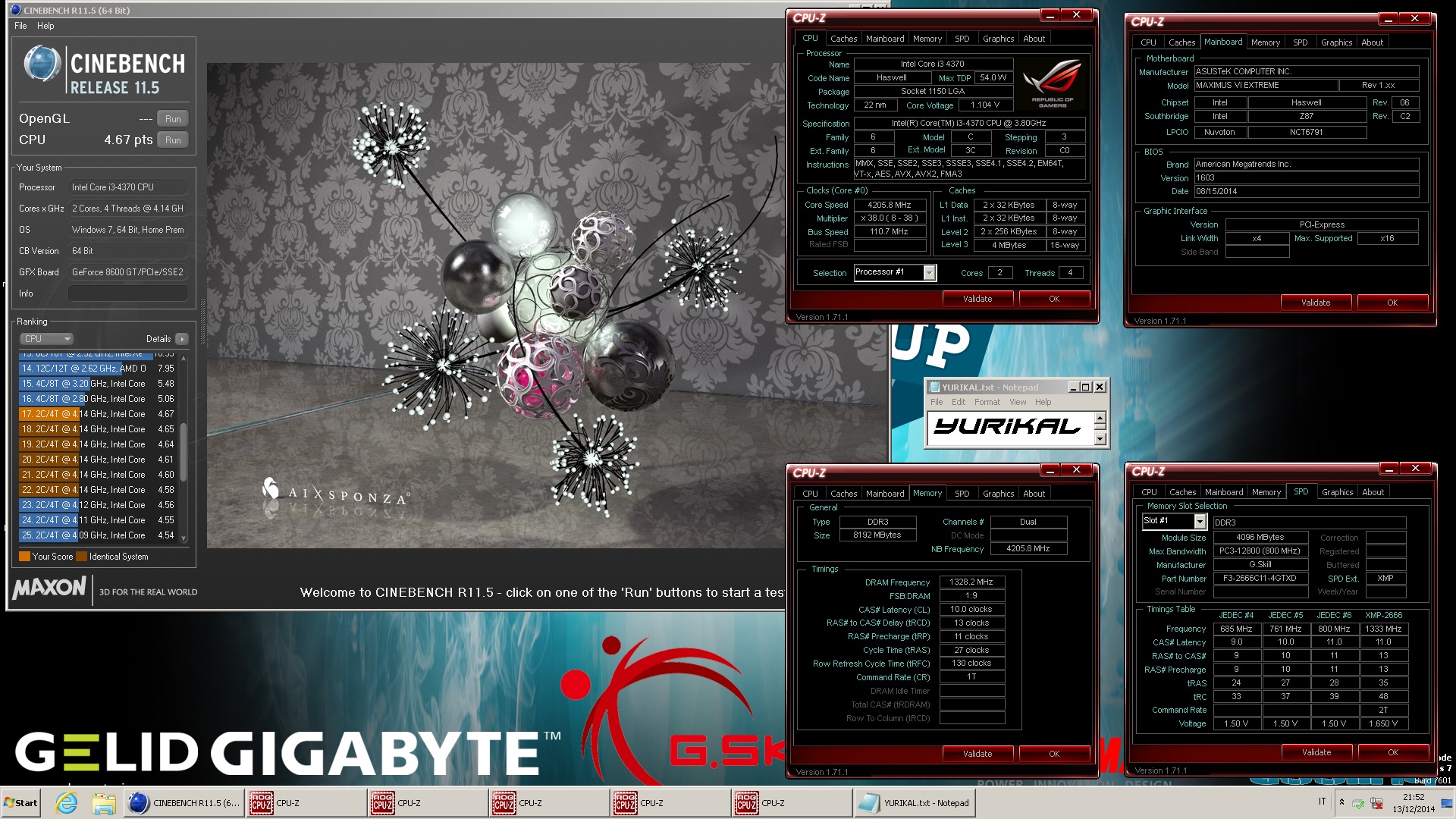1456x819 pixels.
Task: Click the Notepad scroll down arrow
Action: (x=1100, y=438)
